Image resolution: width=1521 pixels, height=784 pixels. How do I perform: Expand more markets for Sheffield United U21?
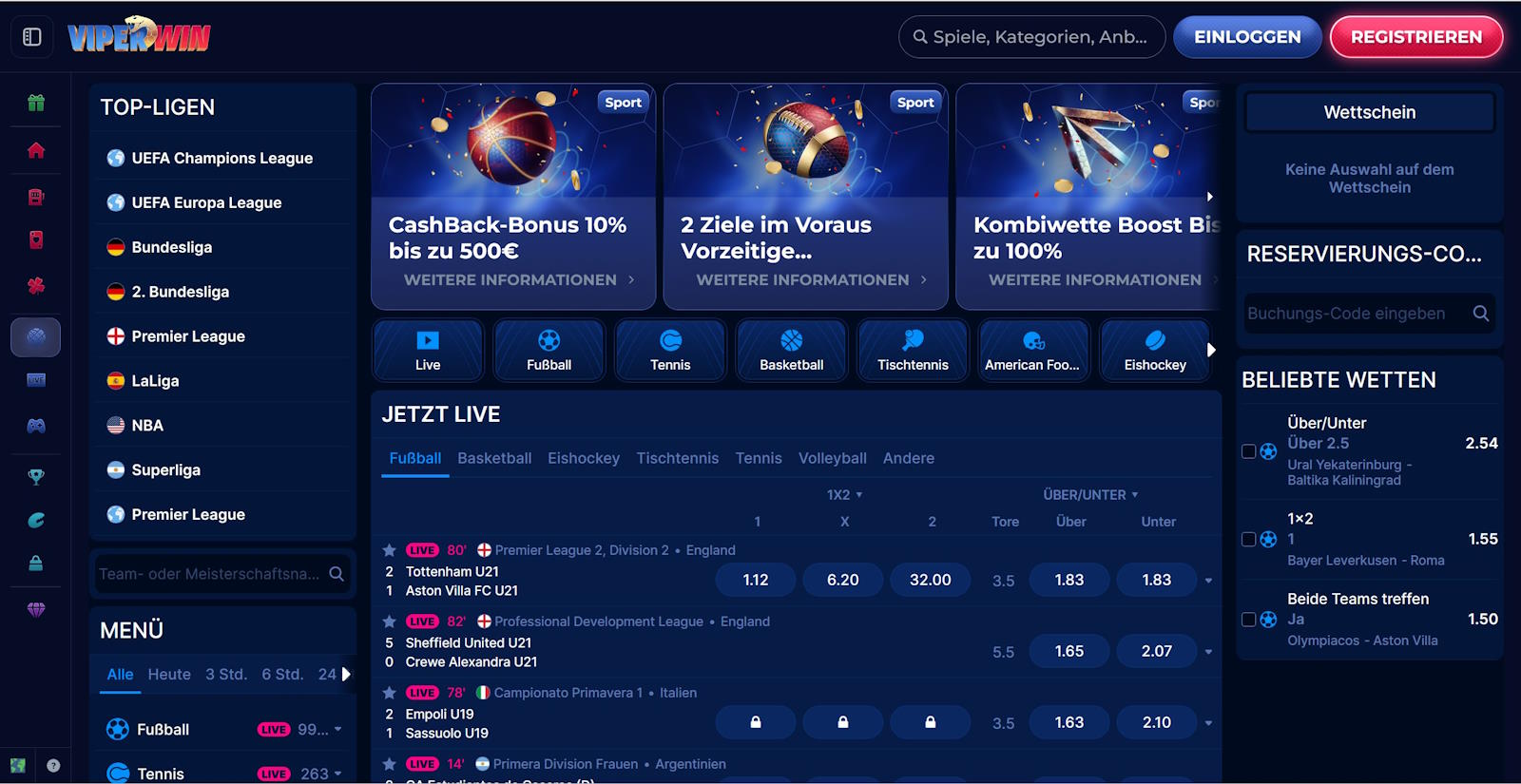point(1208,652)
